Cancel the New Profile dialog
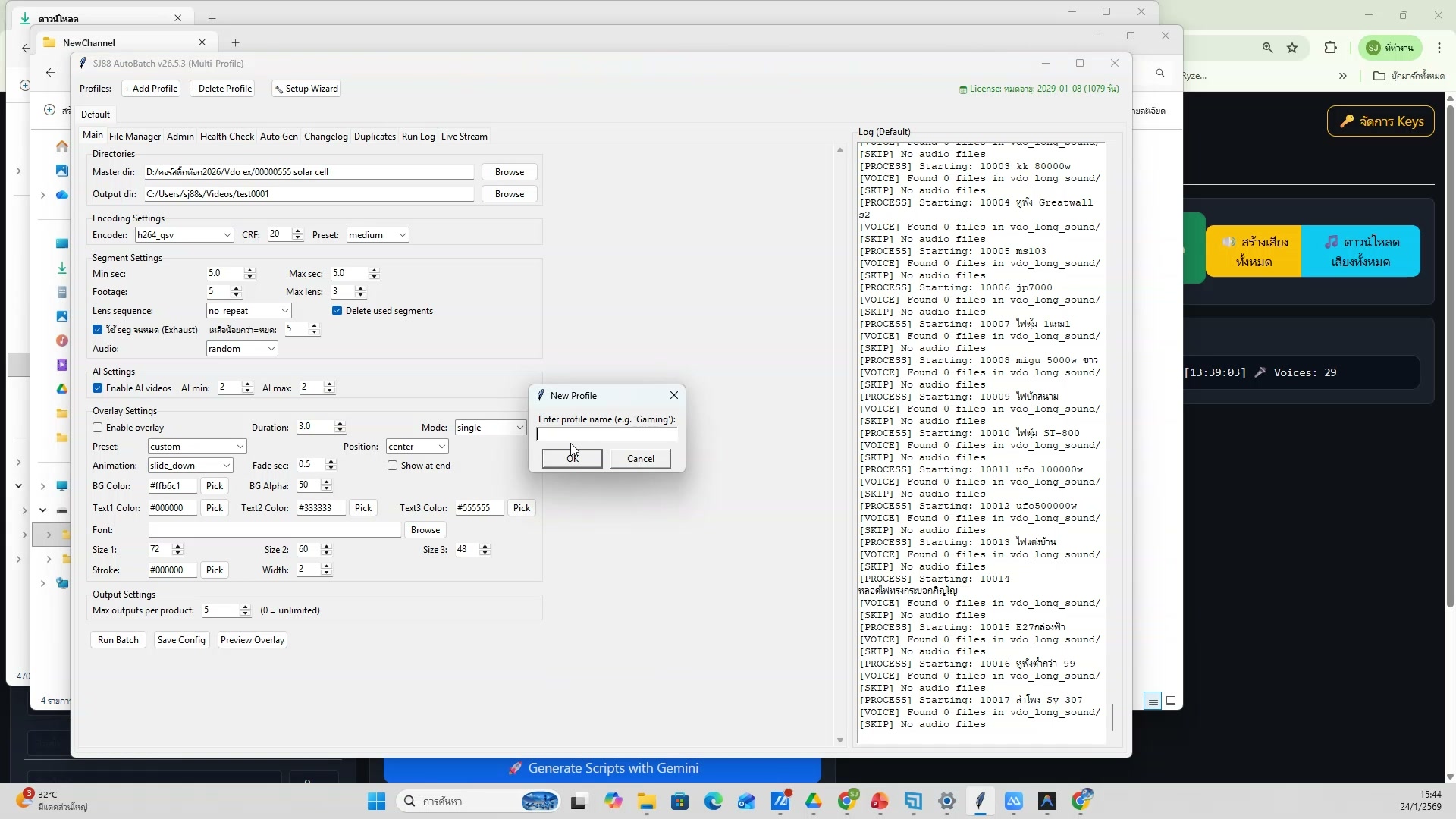This screenshot has width=1456, height=819. (x=640, y=459)
